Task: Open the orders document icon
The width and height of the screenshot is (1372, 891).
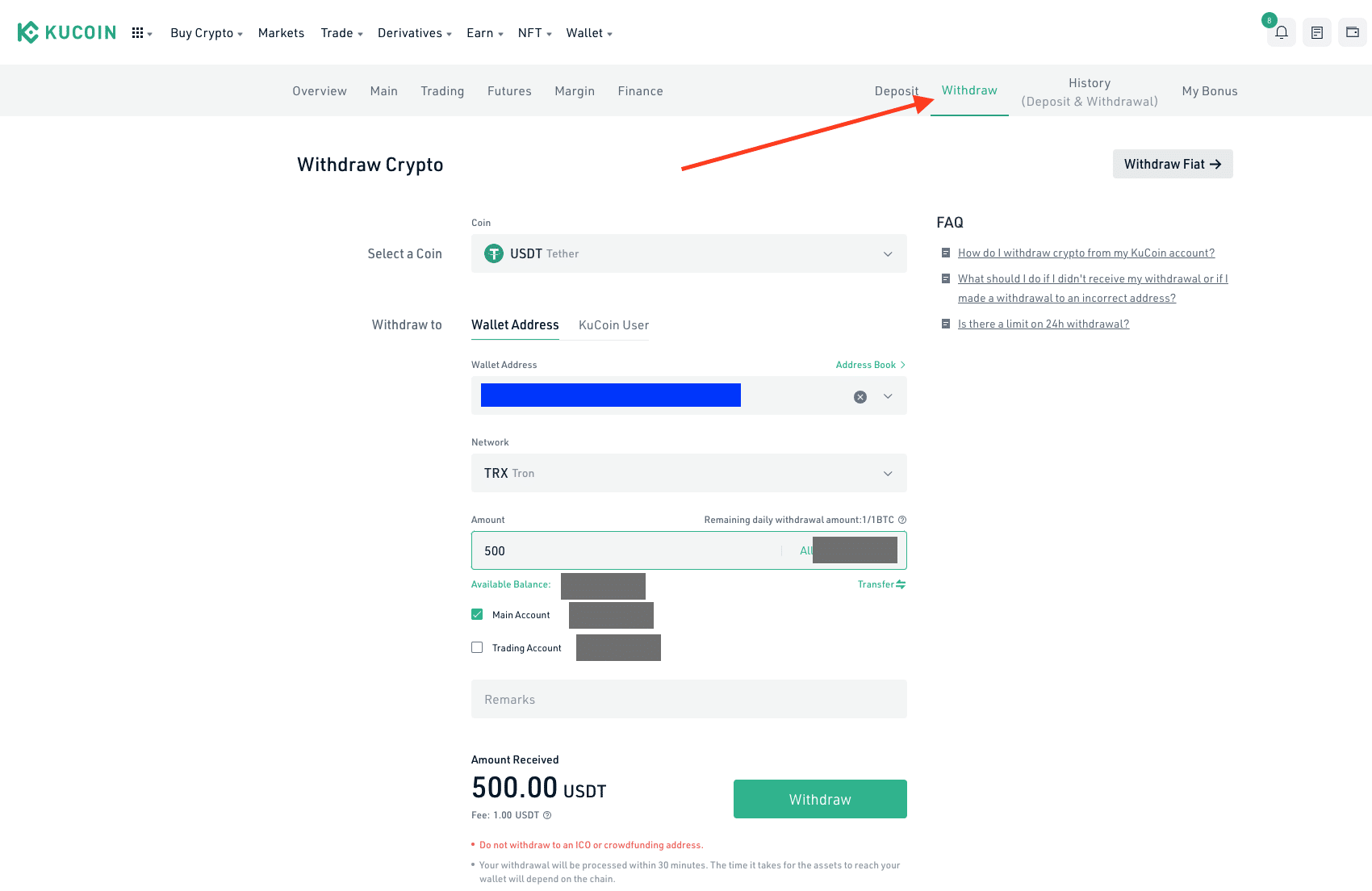Action: click(x=1317, y=32)
